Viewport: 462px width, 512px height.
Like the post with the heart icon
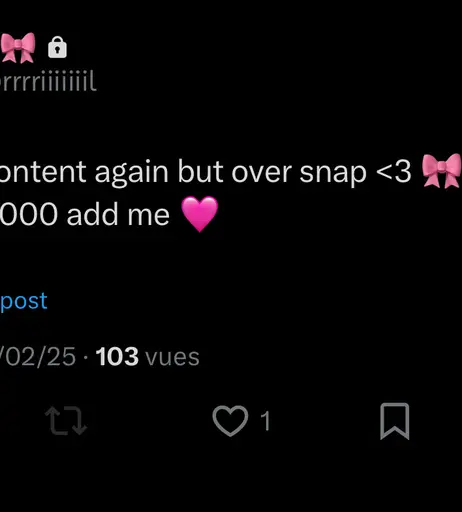(x=230, y=421)
